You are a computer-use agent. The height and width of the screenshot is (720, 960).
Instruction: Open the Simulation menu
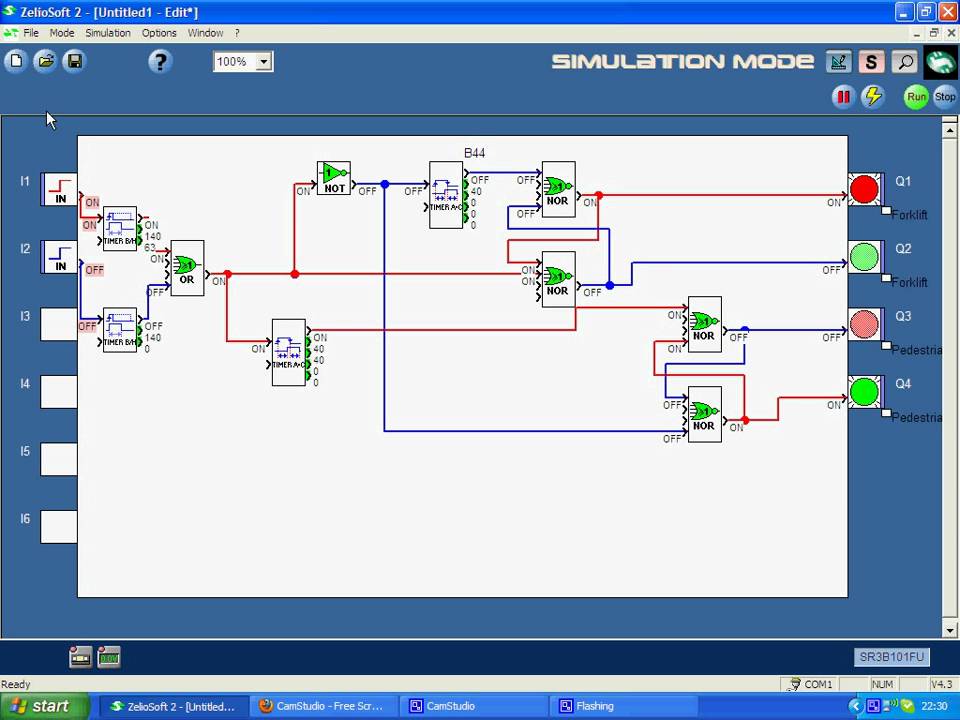[108, 33]
